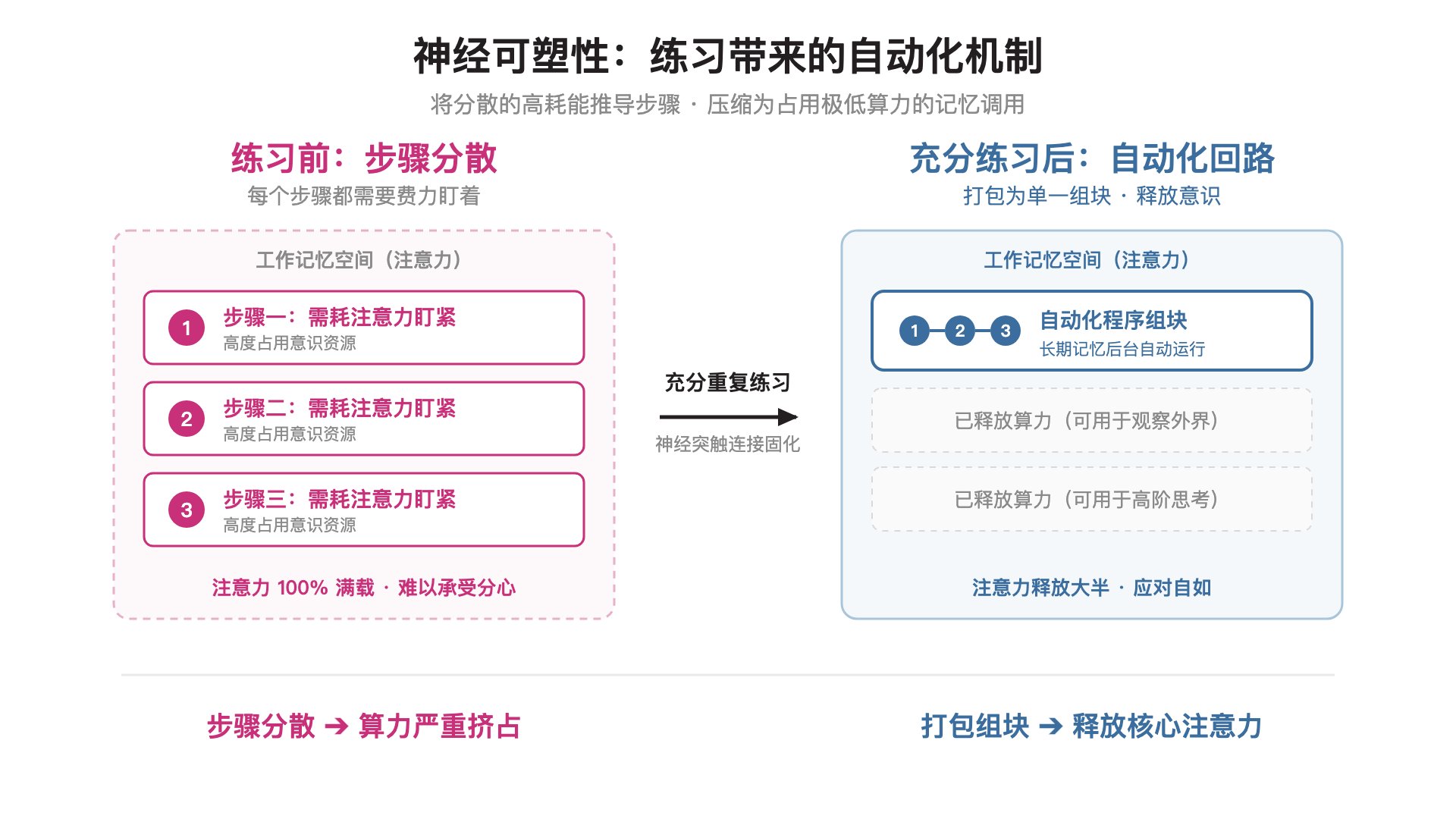Click text 每个步骤都需要费力盯着
The image size is (1456, 819).
[x=364, y=196]
